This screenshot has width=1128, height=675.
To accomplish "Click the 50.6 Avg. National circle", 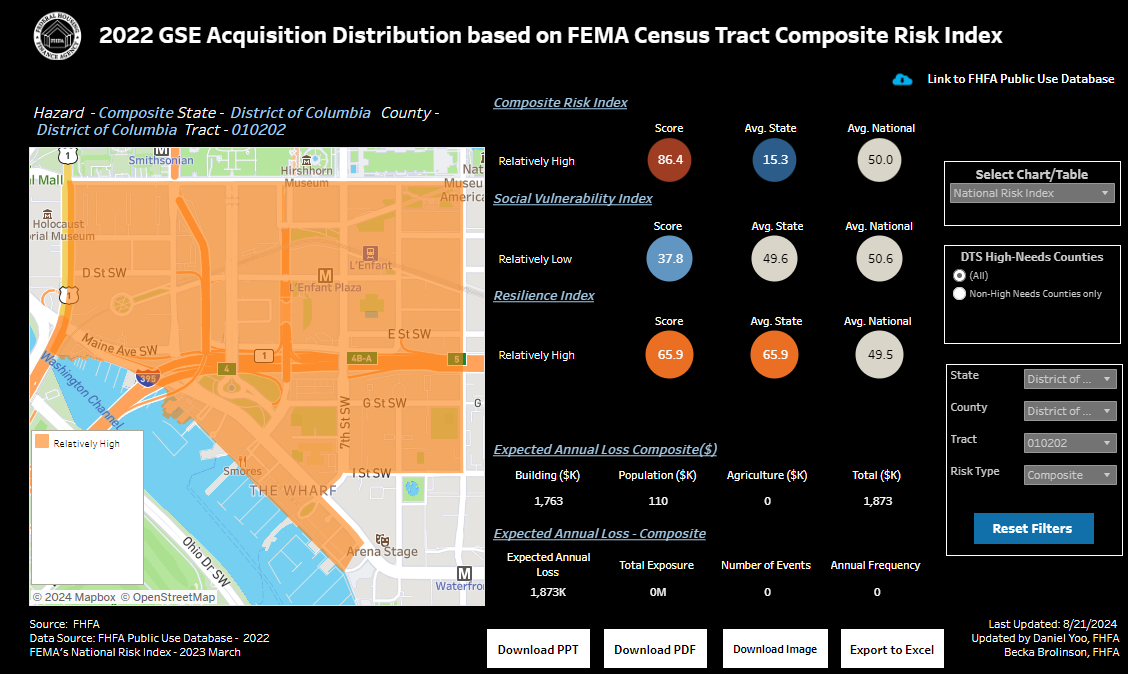I will click(880, 258).
